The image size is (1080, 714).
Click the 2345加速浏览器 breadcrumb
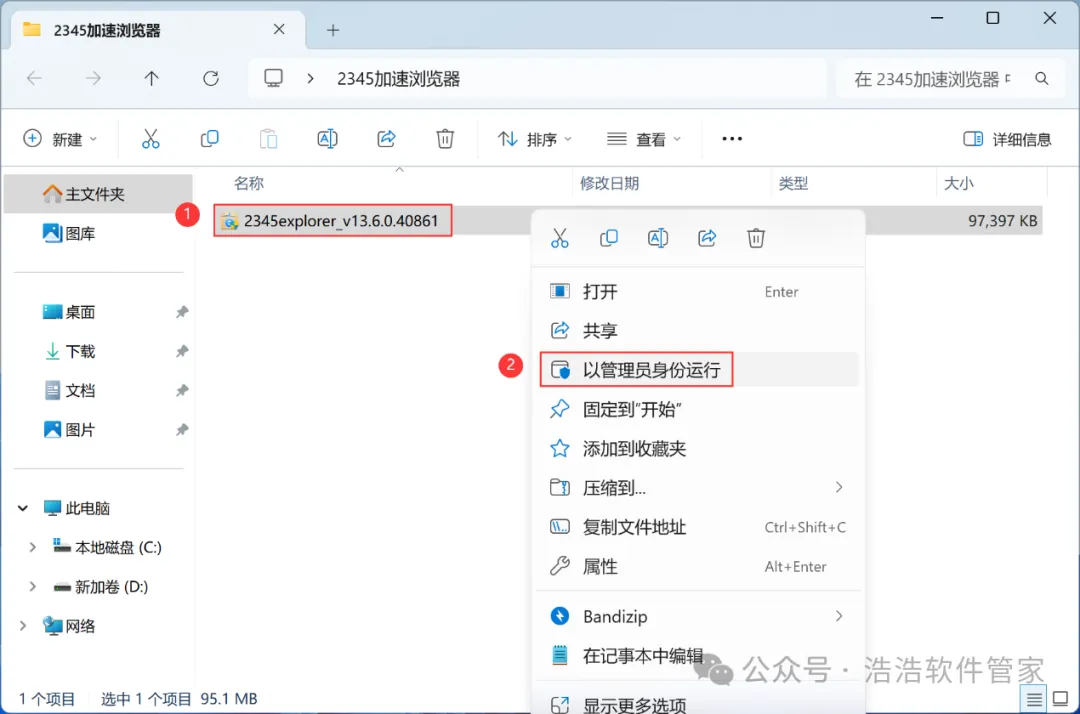pos(398,79)
